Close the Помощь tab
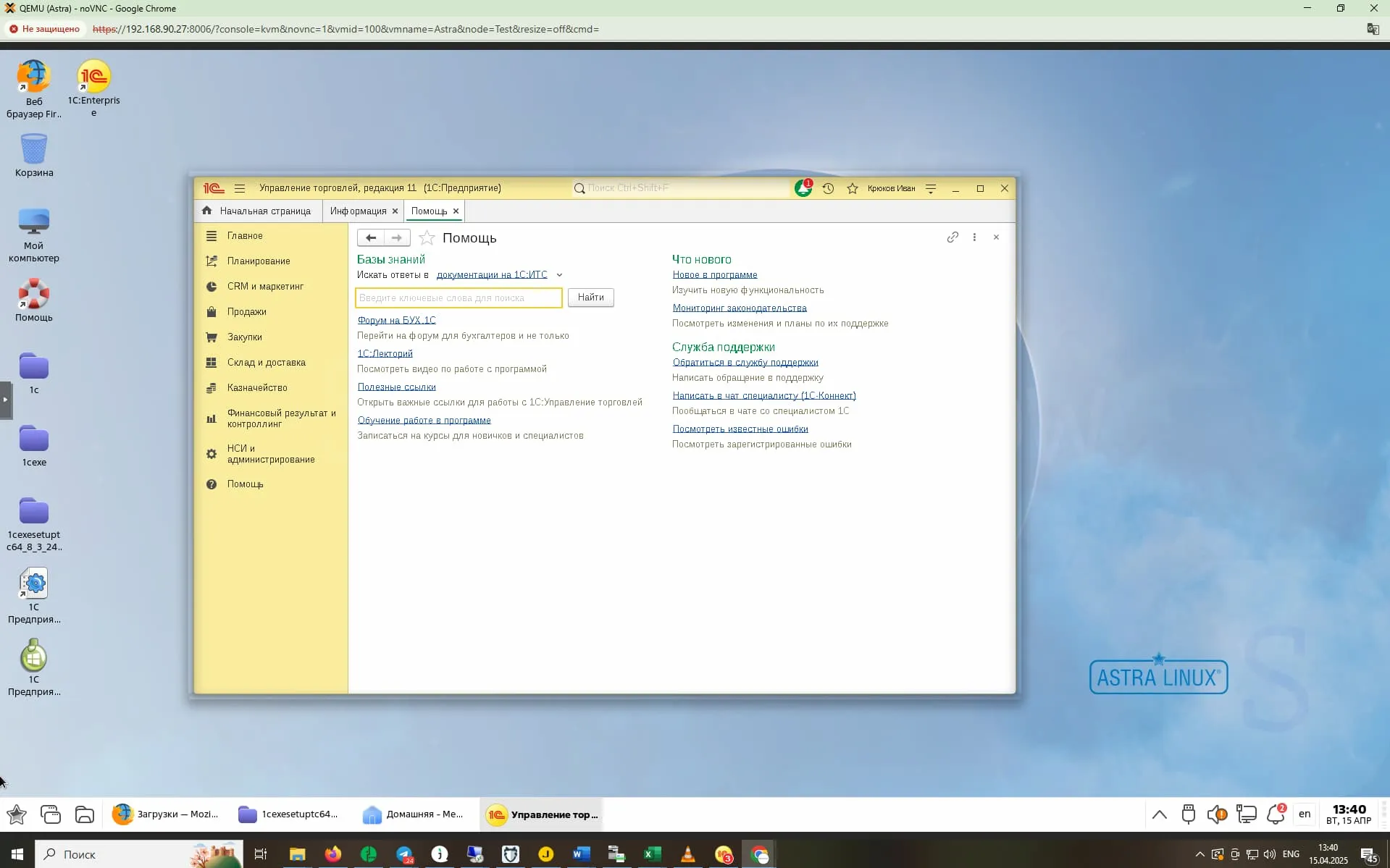The height and width of the screenshot is (868, 1390). (456, 211)
